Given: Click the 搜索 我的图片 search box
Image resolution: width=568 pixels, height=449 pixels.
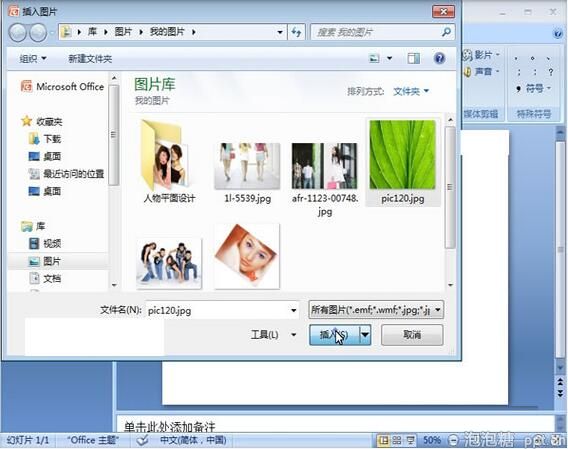Looking at the screenshot, I should pos(375,32).
